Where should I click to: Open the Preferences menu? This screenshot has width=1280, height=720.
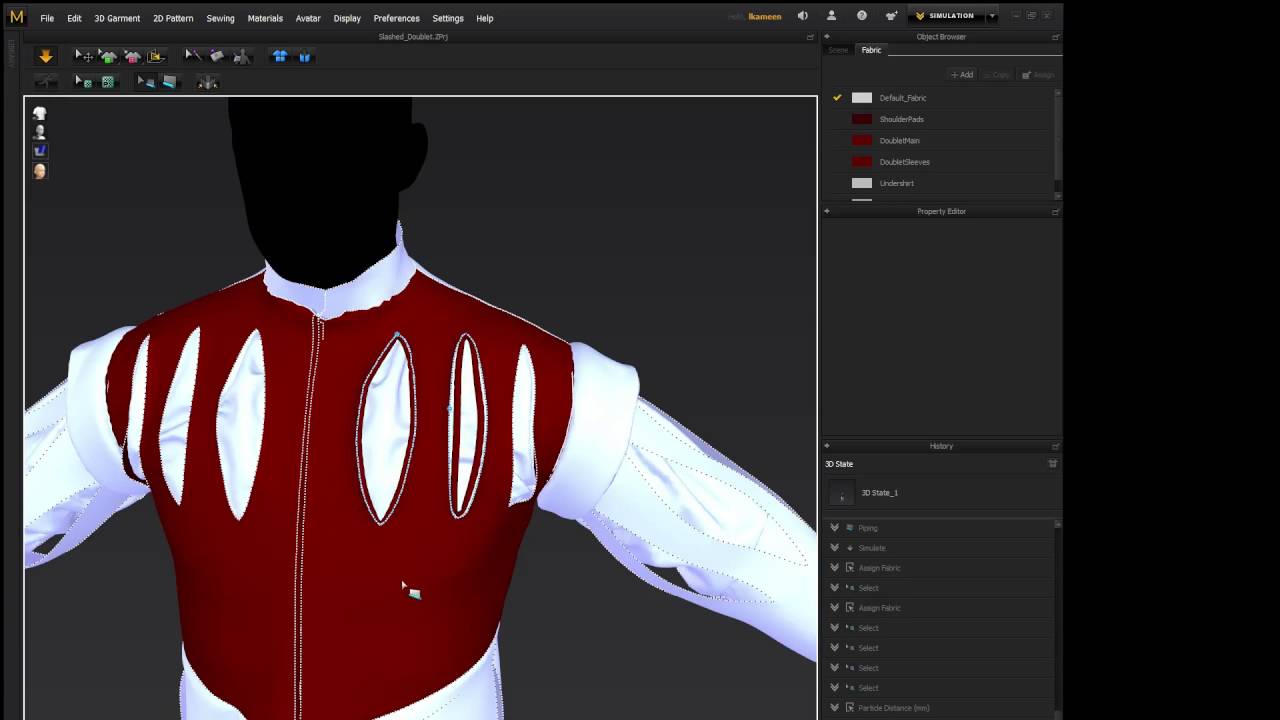[x=396, y=18]
